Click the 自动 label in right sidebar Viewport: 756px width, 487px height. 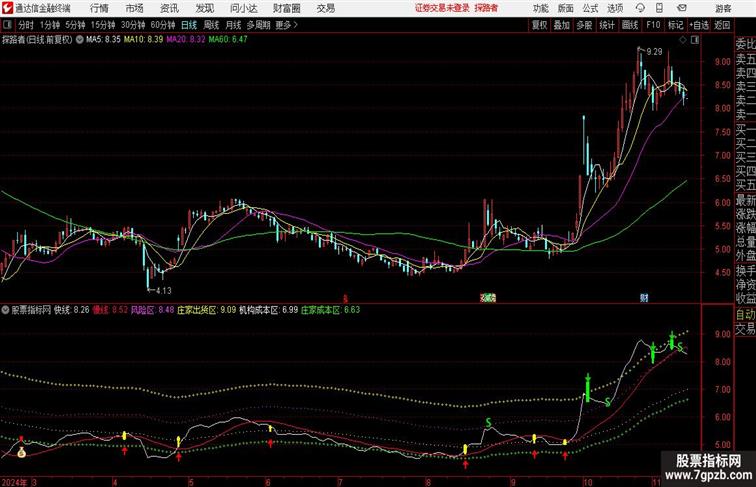tap(745, 314)
